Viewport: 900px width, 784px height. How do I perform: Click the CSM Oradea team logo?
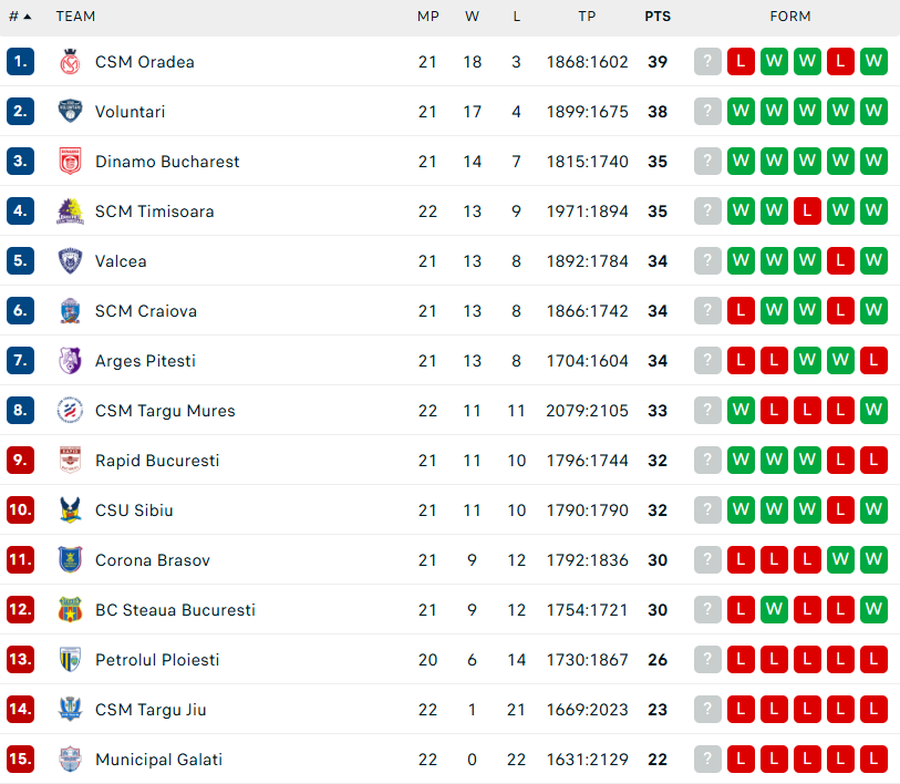[70, 62]
